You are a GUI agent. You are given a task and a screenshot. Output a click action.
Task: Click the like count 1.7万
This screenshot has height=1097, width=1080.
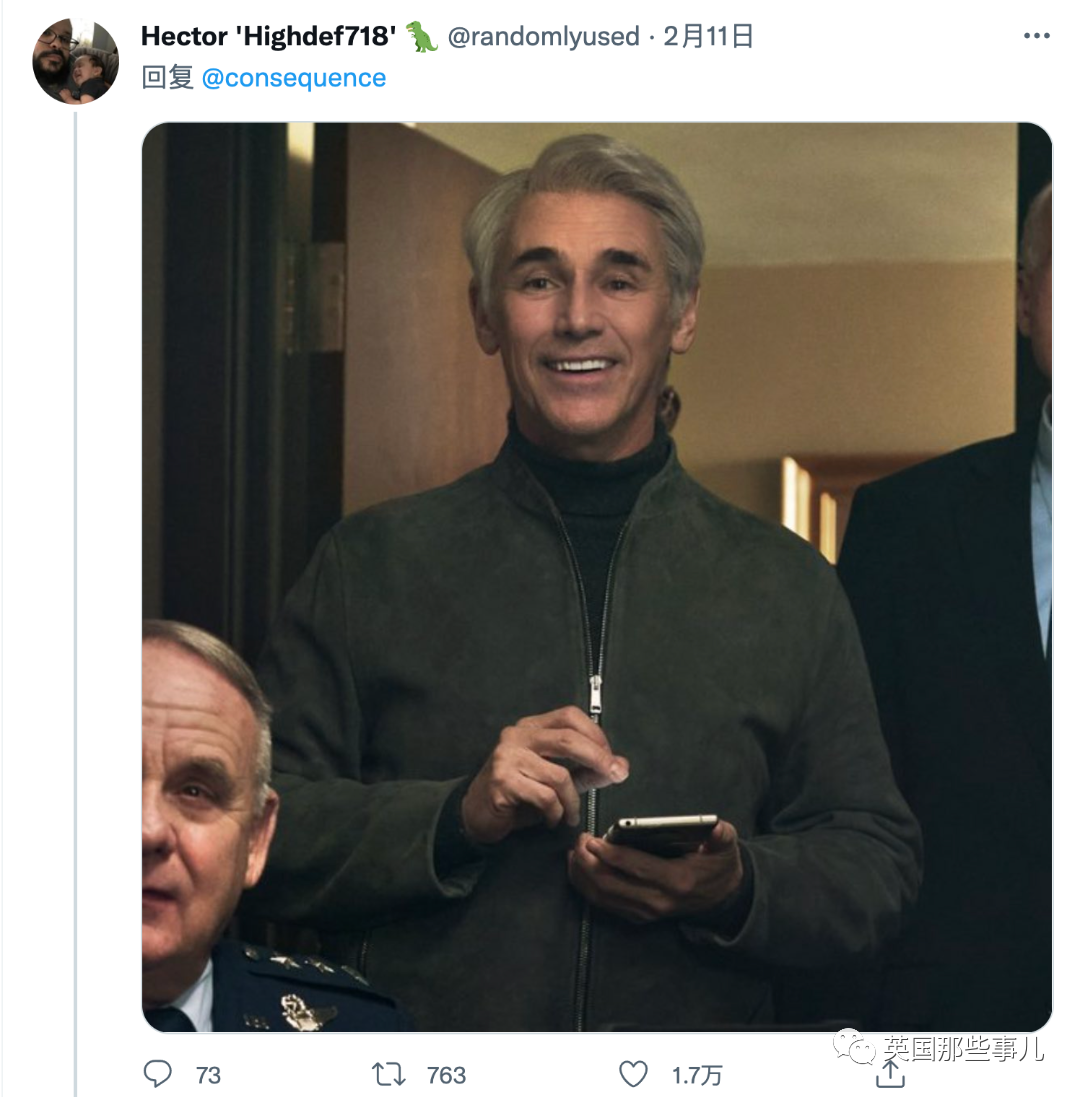point(696,1075)
